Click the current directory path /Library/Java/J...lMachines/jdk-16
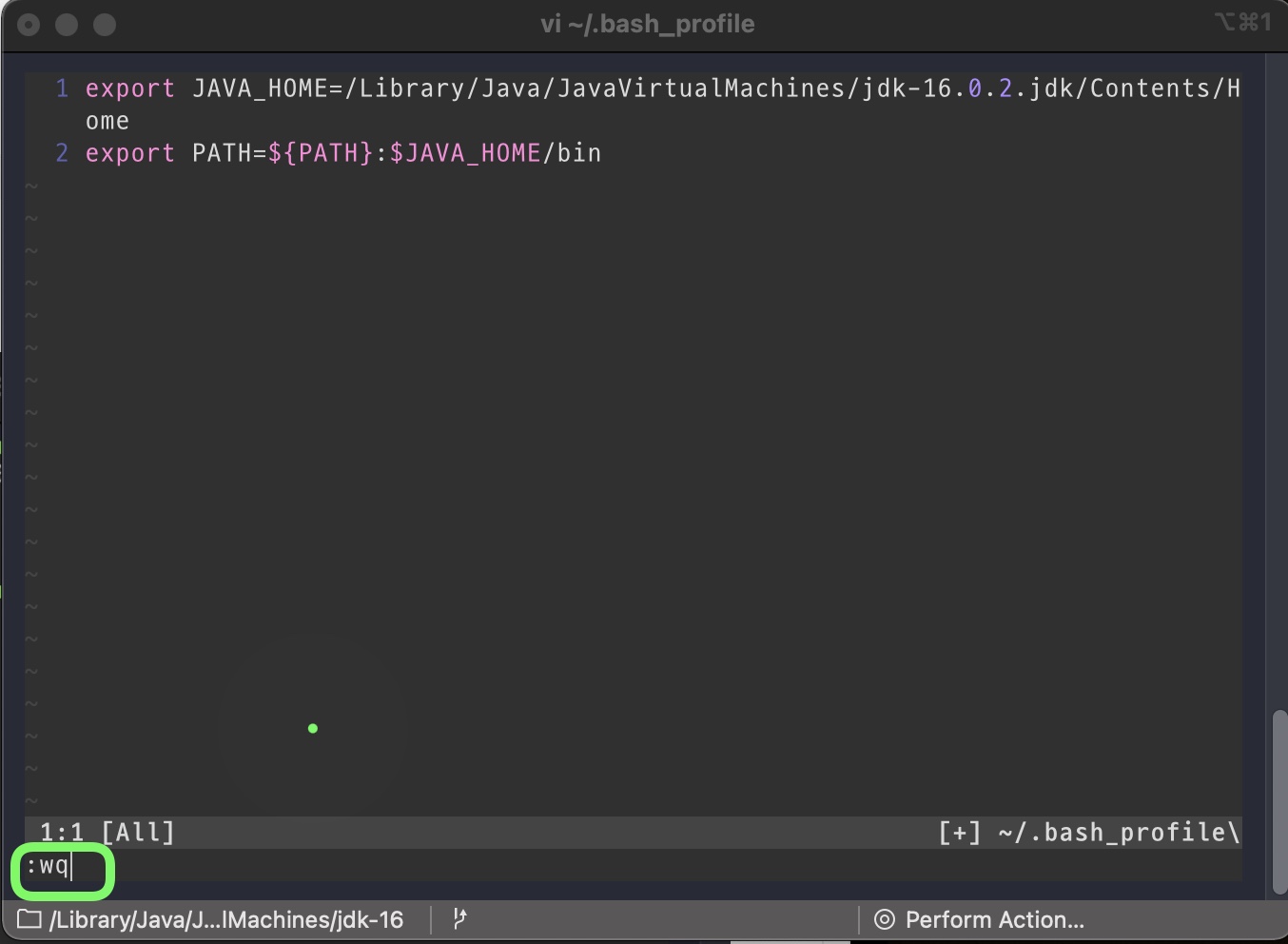This screenshot has height=944, width=1288. click(x=226, y=920)
